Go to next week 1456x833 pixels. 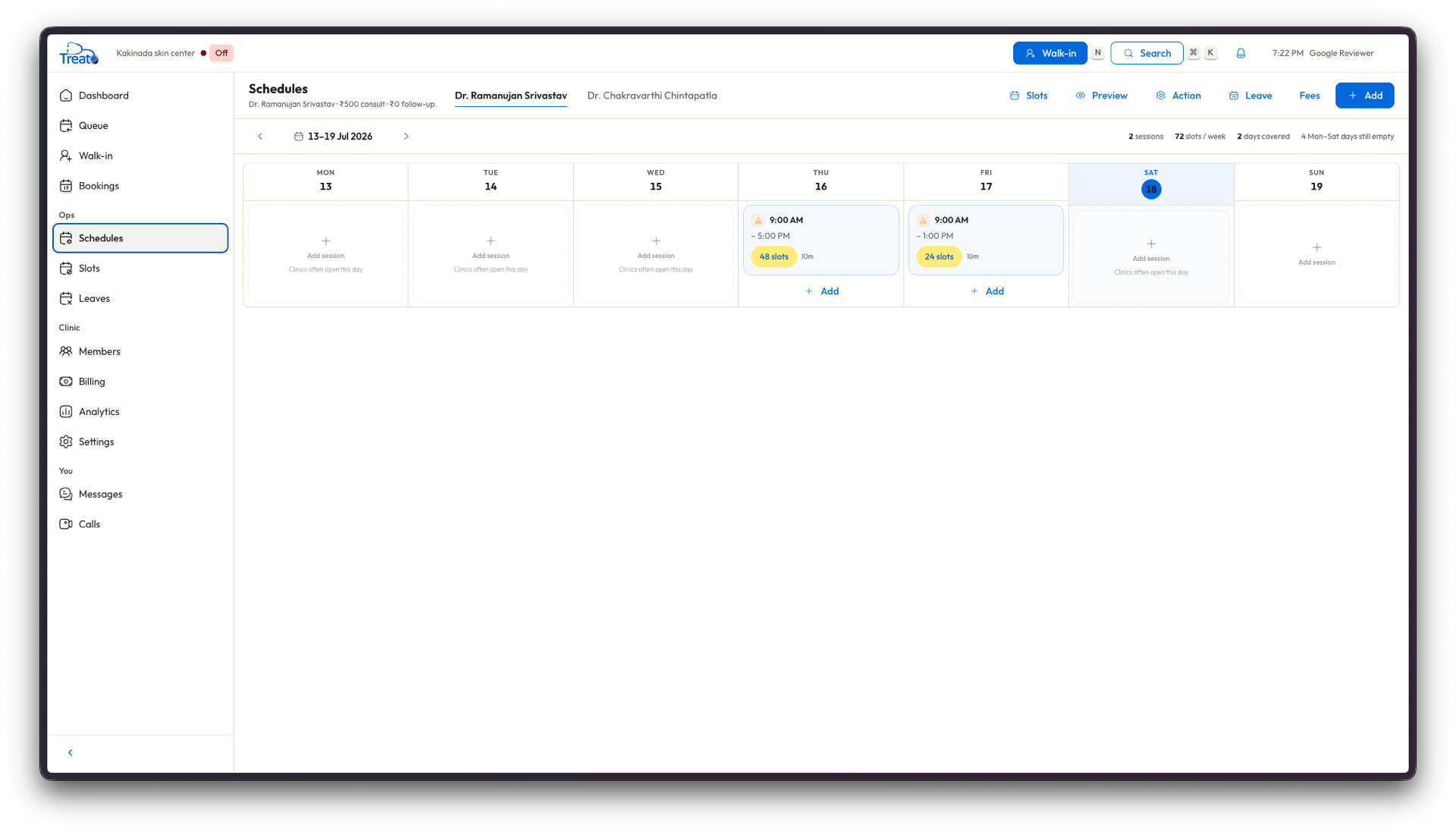coord(406,137)
